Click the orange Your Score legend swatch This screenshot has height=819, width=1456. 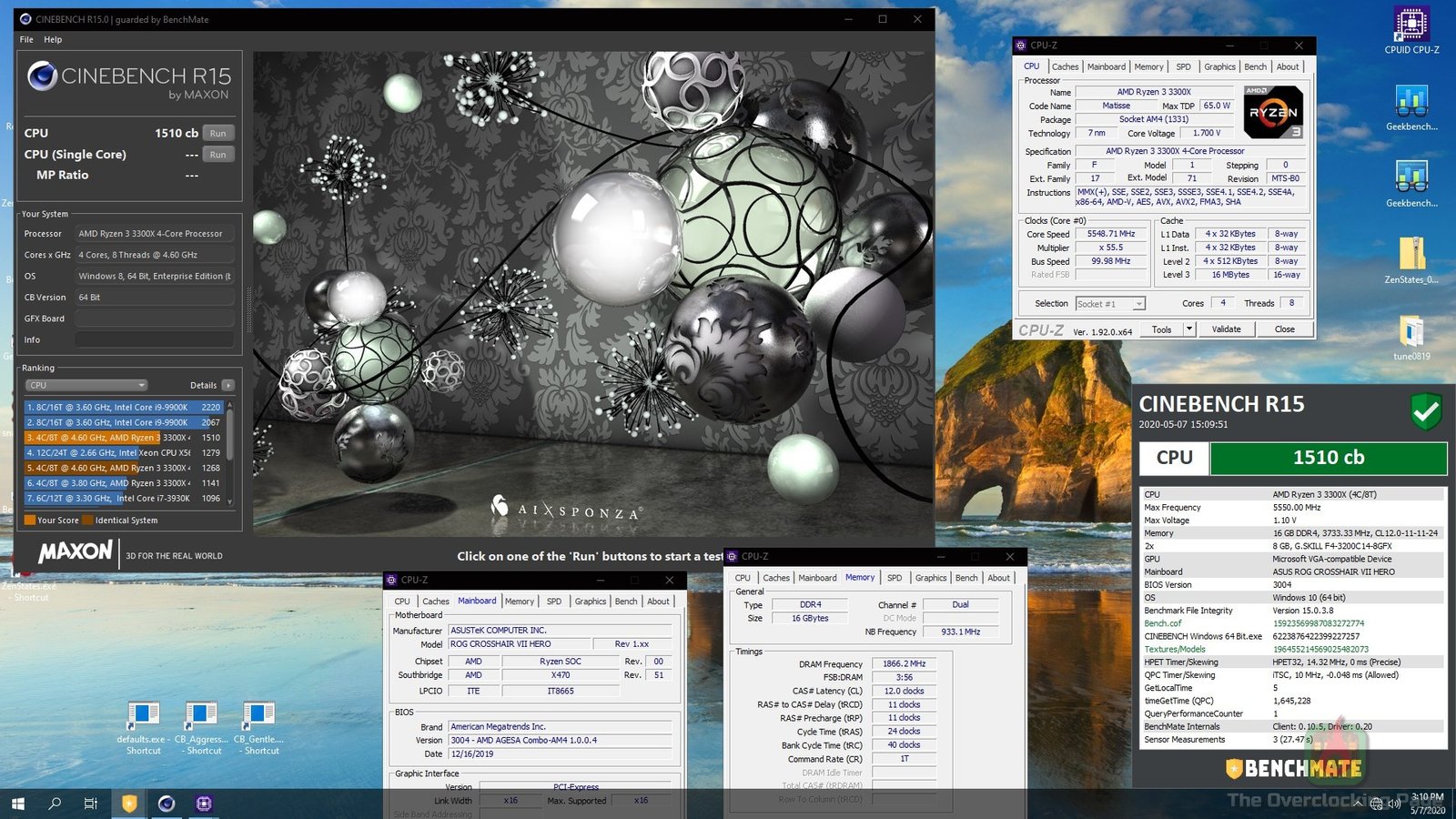[x=30, y=521]
